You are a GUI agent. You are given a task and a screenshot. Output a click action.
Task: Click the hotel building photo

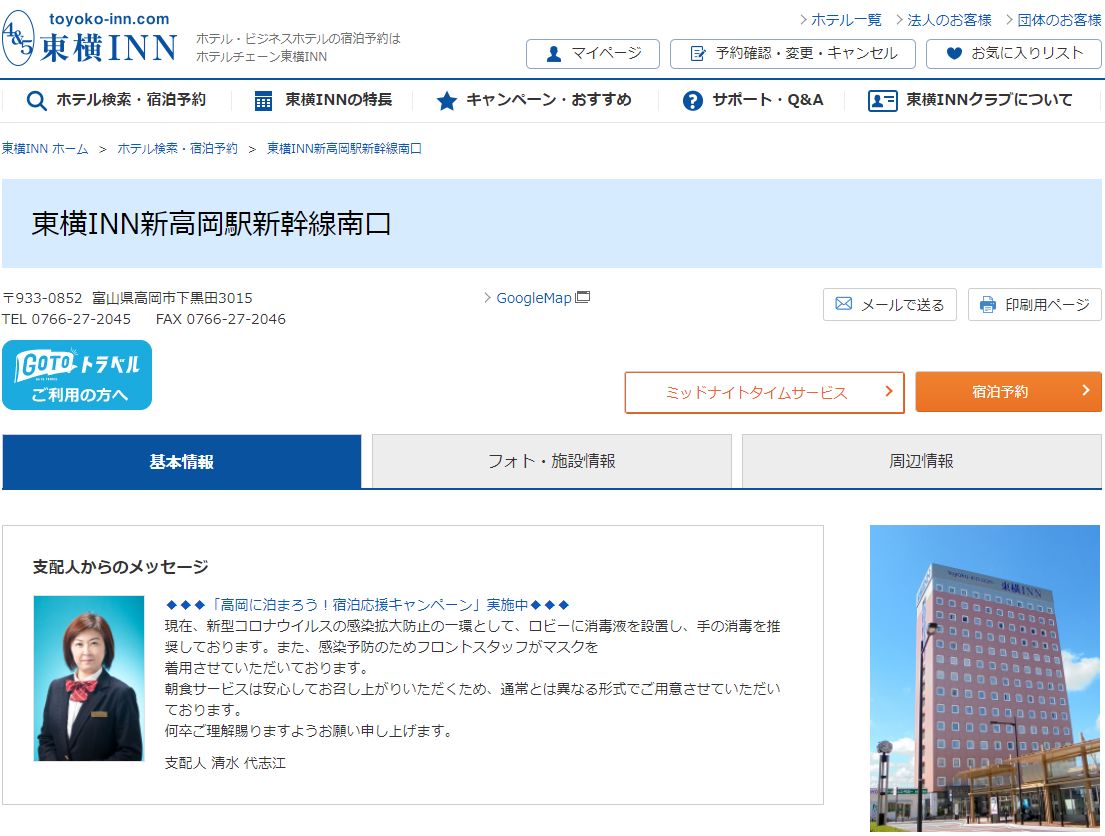click(984, 679)
